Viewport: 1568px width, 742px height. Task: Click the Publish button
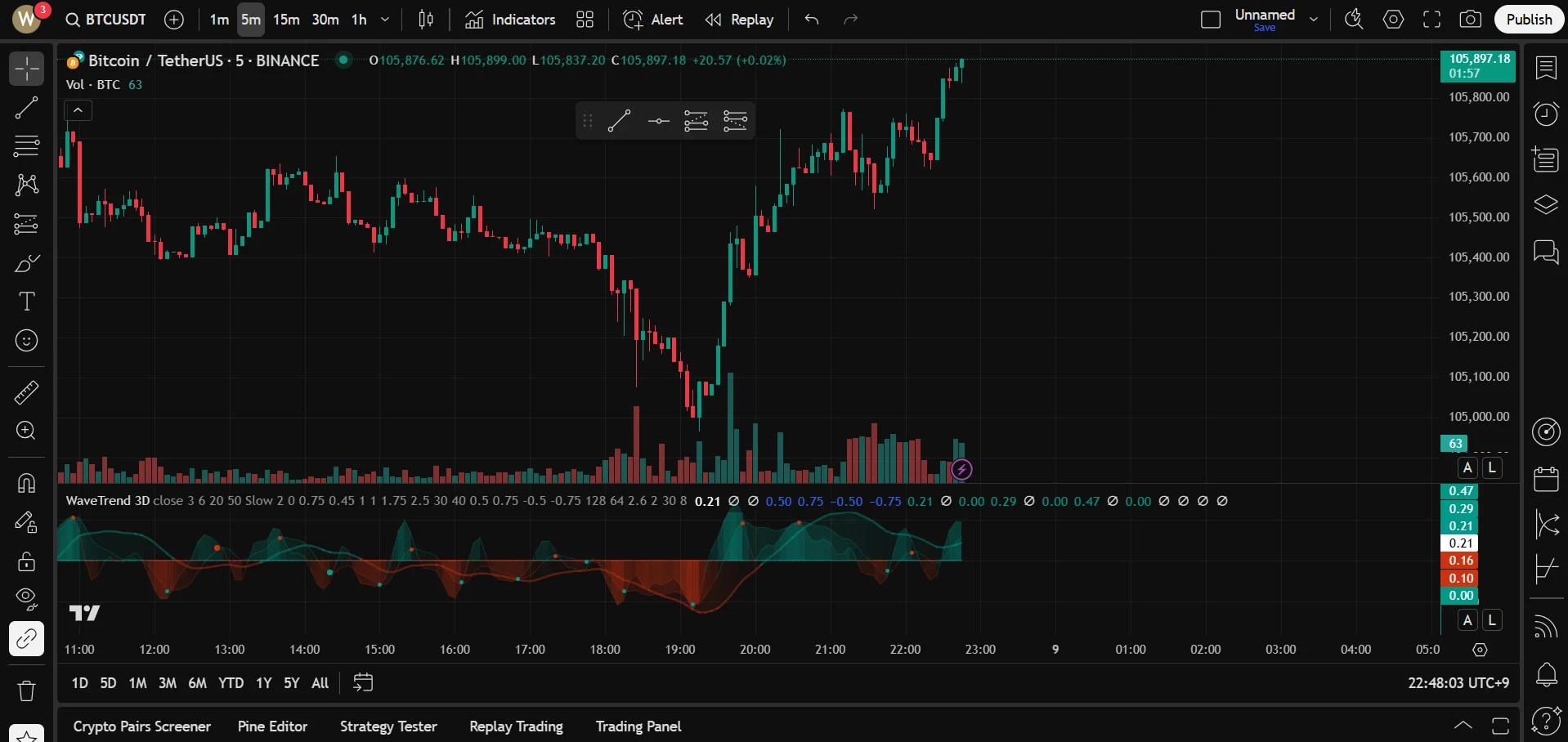click(x=1529, y=20)
